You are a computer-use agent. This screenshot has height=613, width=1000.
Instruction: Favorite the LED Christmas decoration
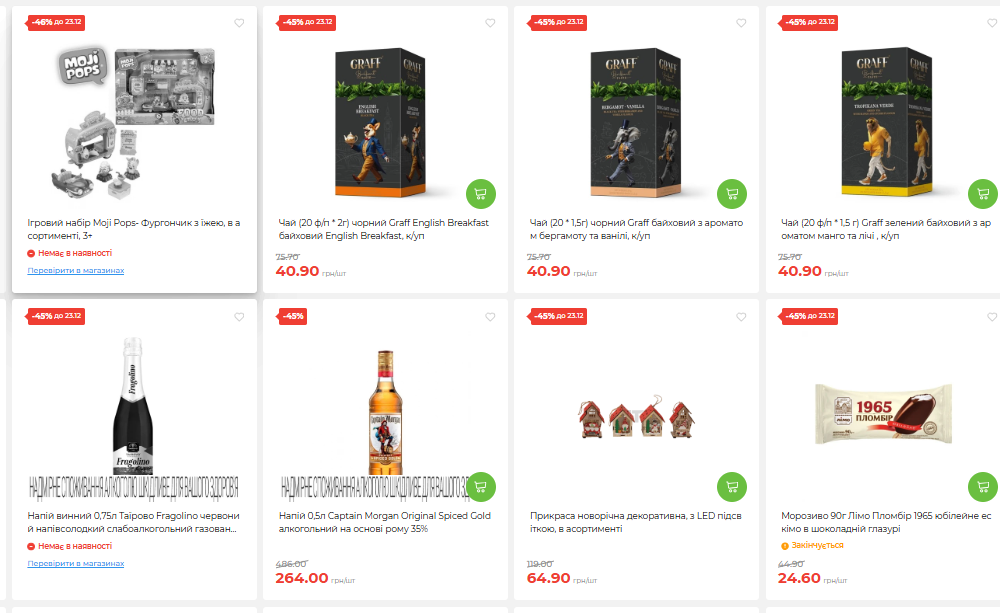(x=741, y=317)
